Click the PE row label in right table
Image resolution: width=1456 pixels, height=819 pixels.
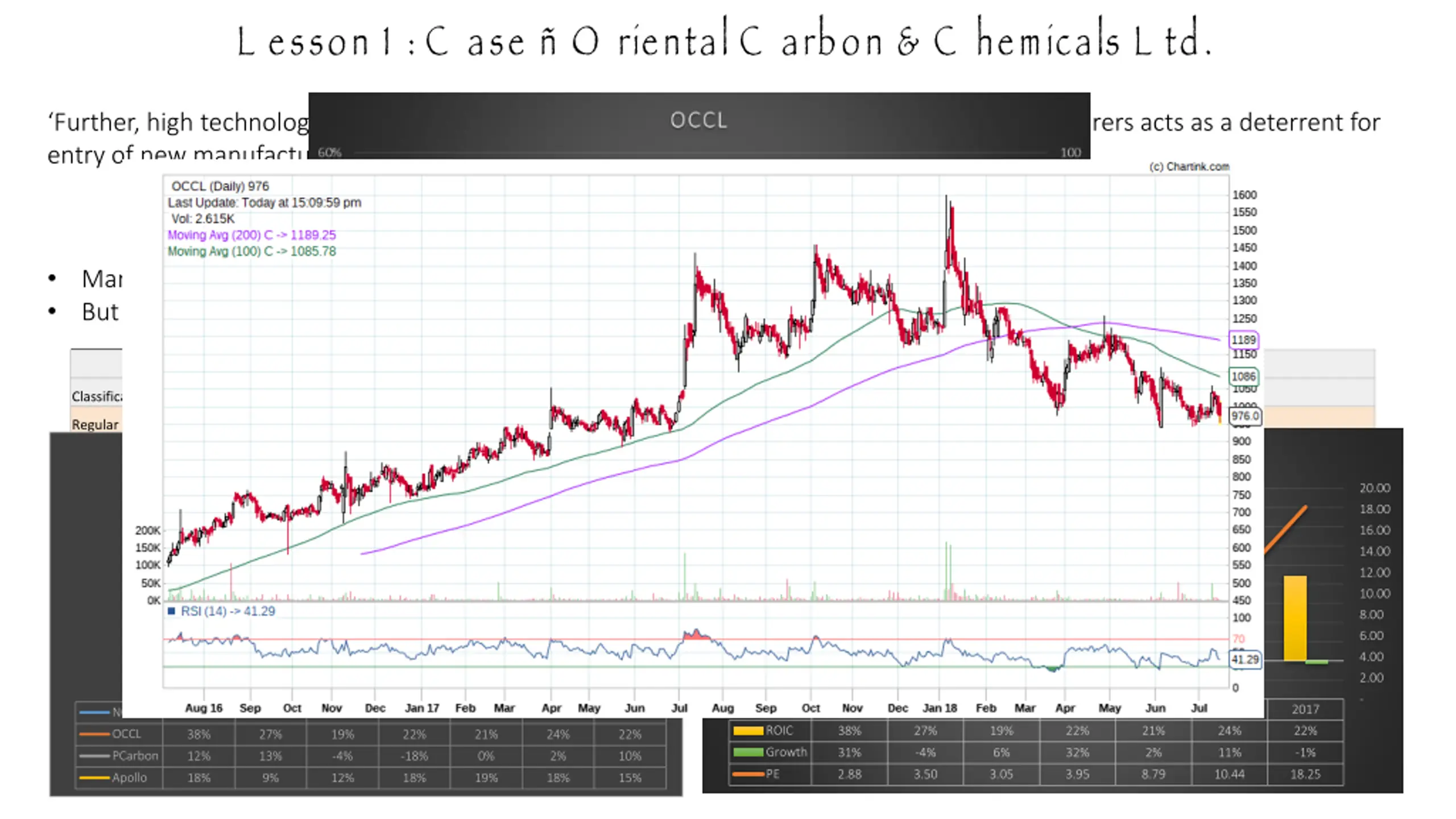[x=772, y=773]
